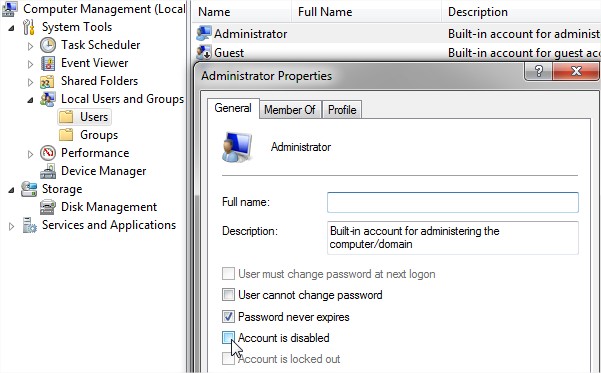
Task: Click the Shared Folders icon
Action: click(47, 81)
